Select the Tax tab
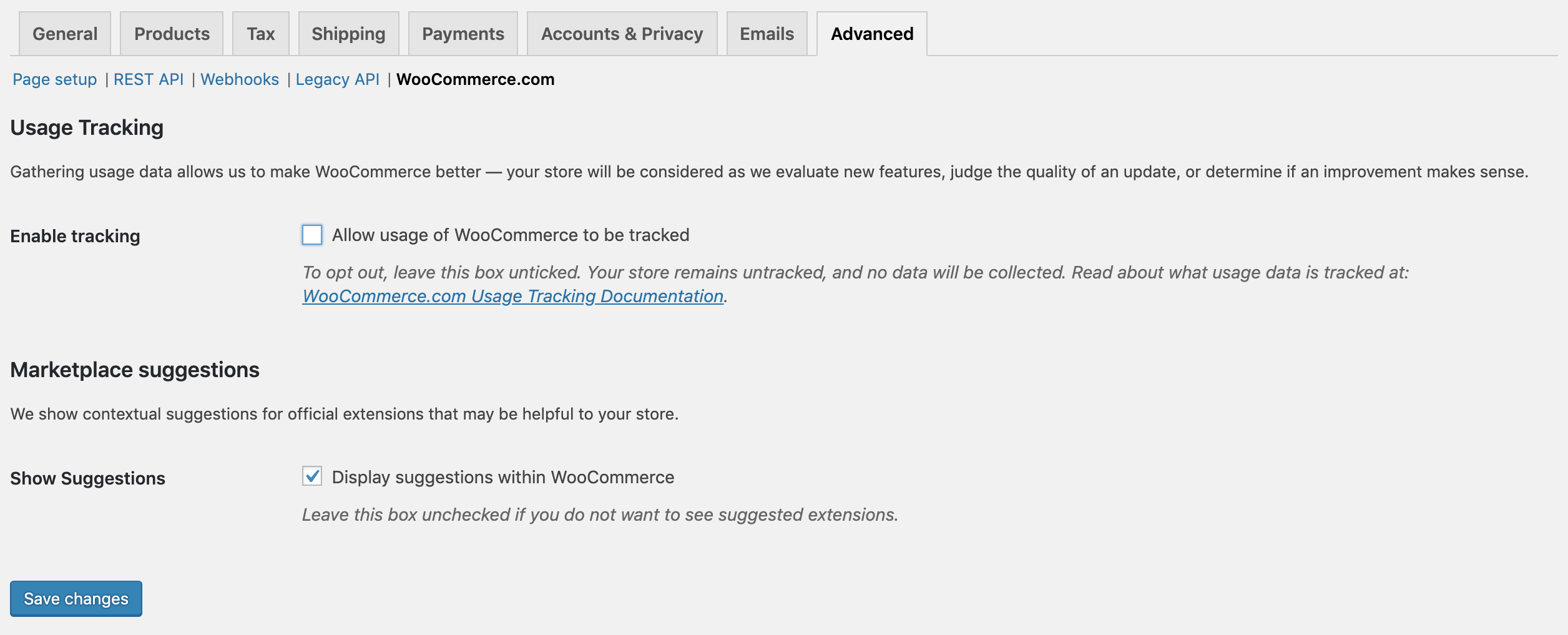Viewport: 1568px width, 635px height. pos(260,34)
